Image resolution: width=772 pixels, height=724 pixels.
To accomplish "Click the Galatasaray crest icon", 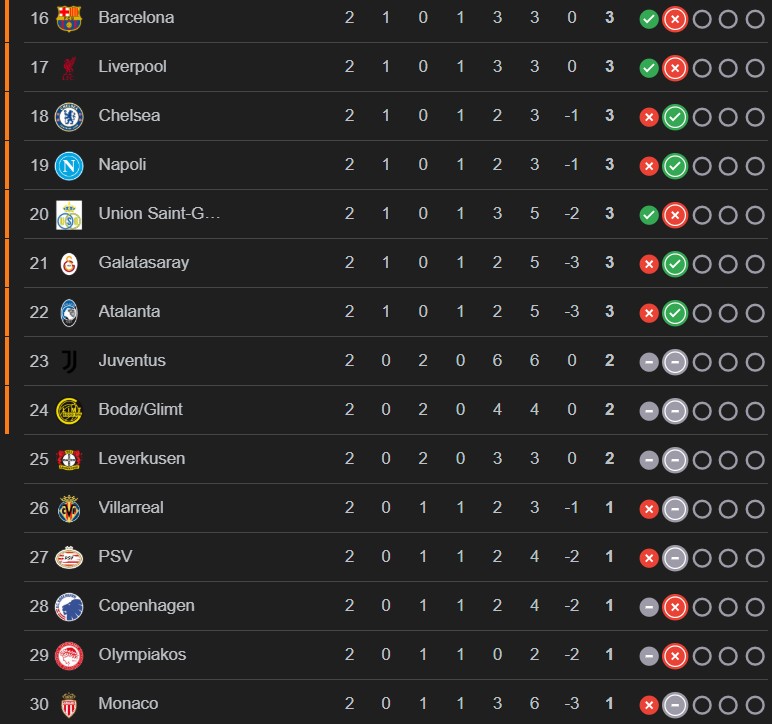I will click(69, 263).
